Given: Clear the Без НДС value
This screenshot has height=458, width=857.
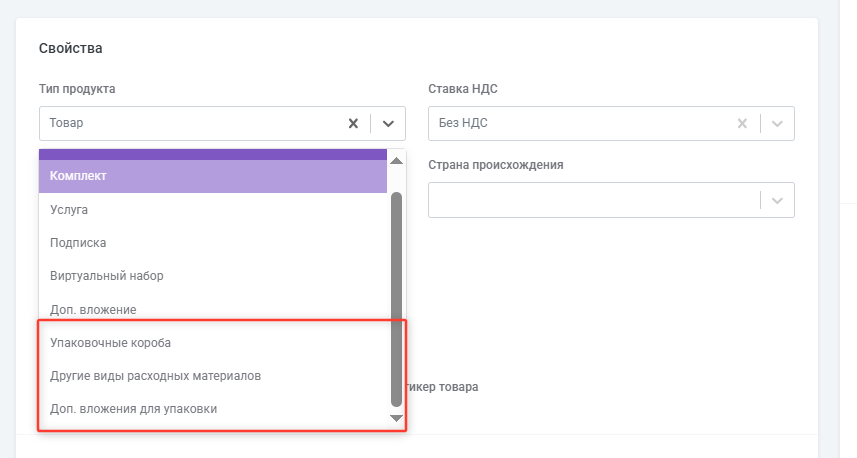Looking at the screenshot, I should coord(742,124).
